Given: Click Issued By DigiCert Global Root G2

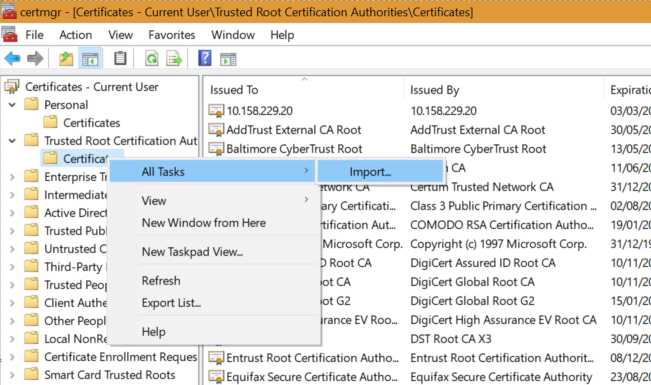Looking at the screenshot, I should (472, 301).
